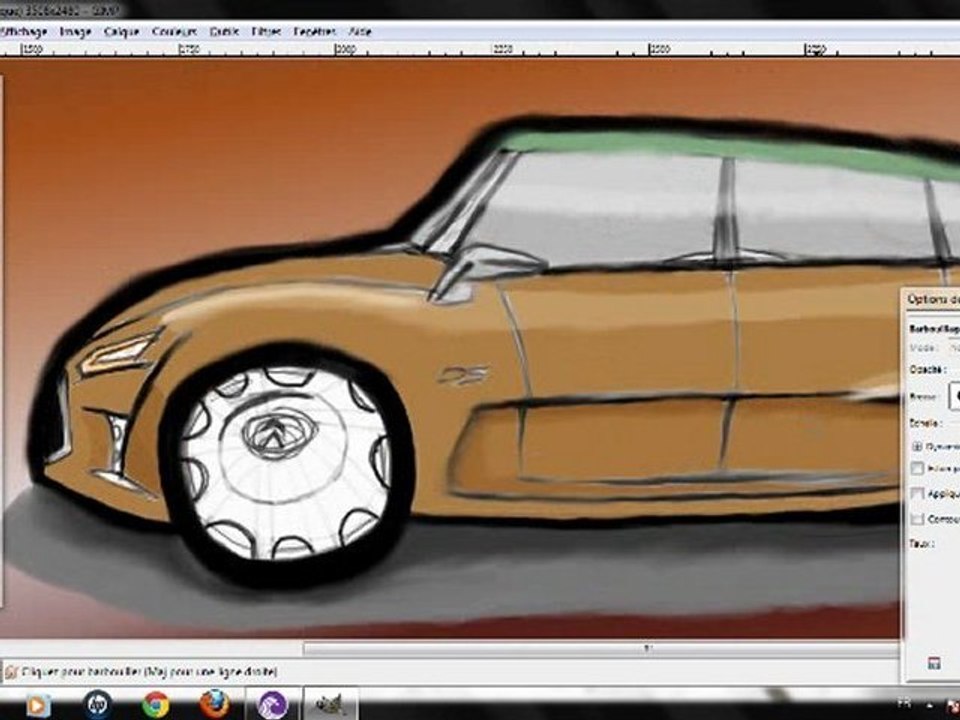The height and width of the screenshot is (720, 960).
Task: Click the Échelle label in tool options
Action: pos(924,423)
